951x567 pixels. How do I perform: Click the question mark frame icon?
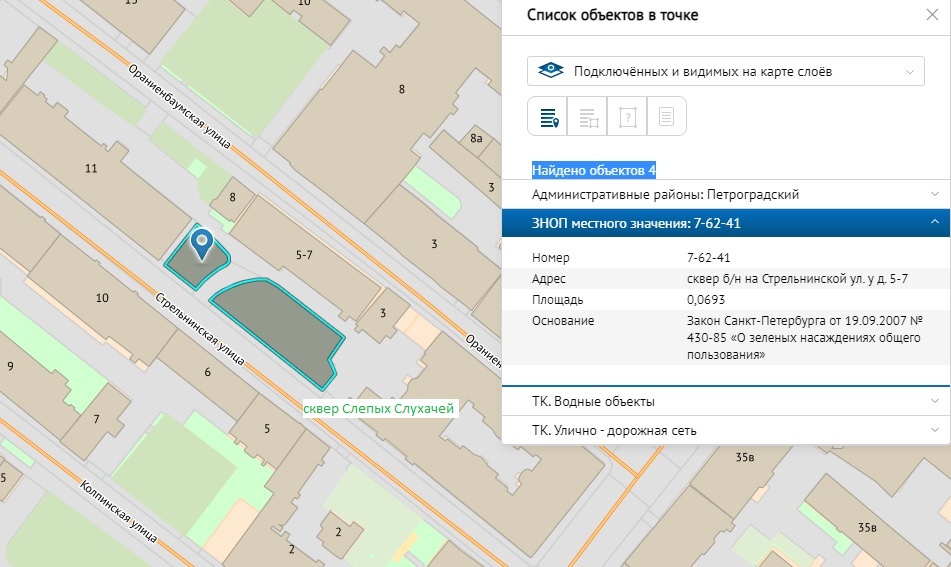[627, 117]
